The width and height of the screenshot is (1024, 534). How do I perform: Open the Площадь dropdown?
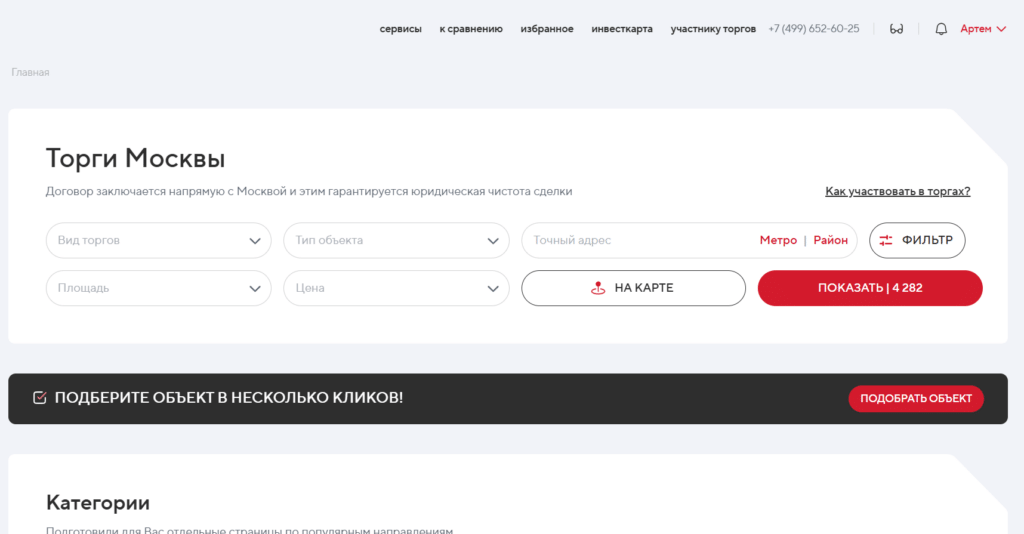(159, 288)
